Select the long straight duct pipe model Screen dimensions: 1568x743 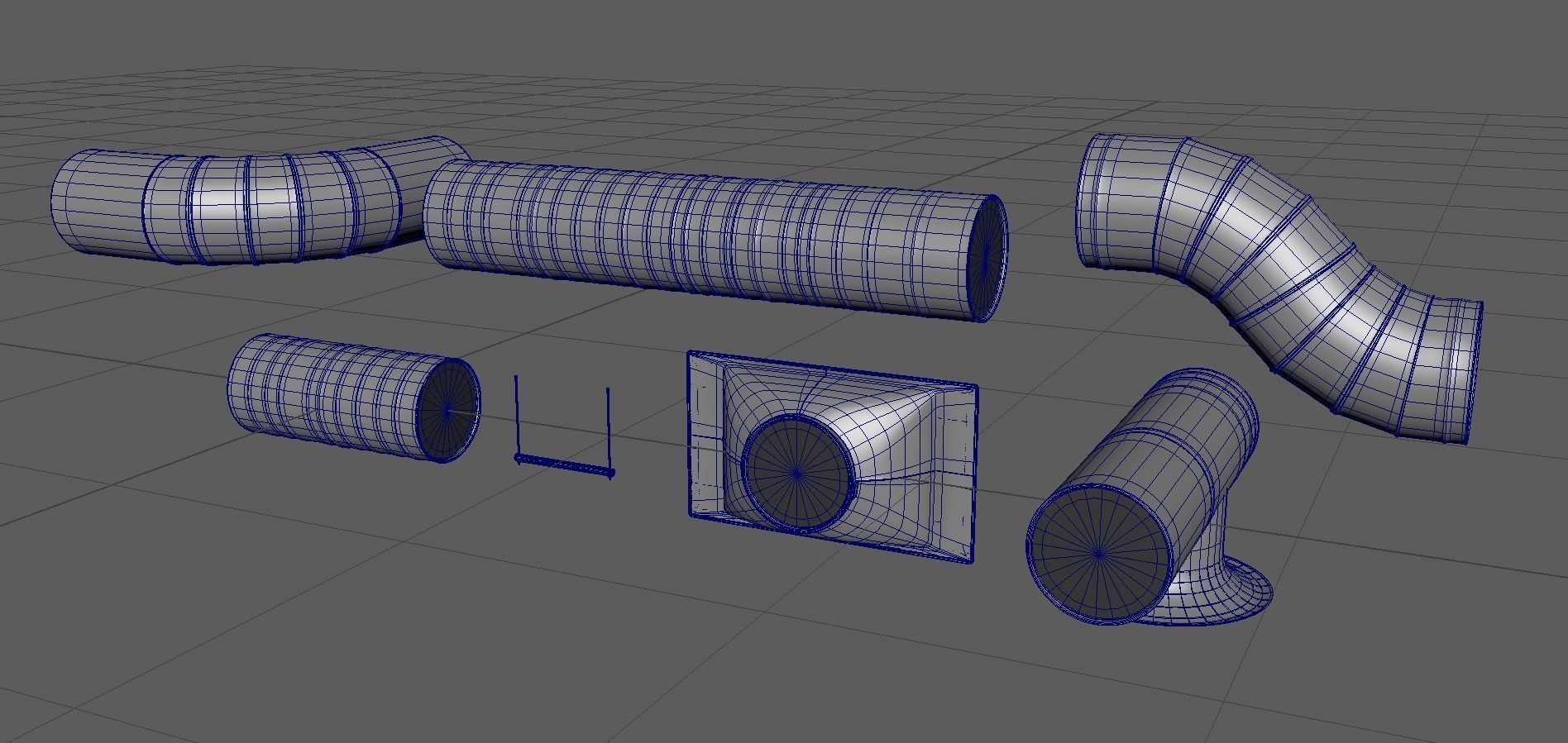pyautogui.click(x=715, y=240)
